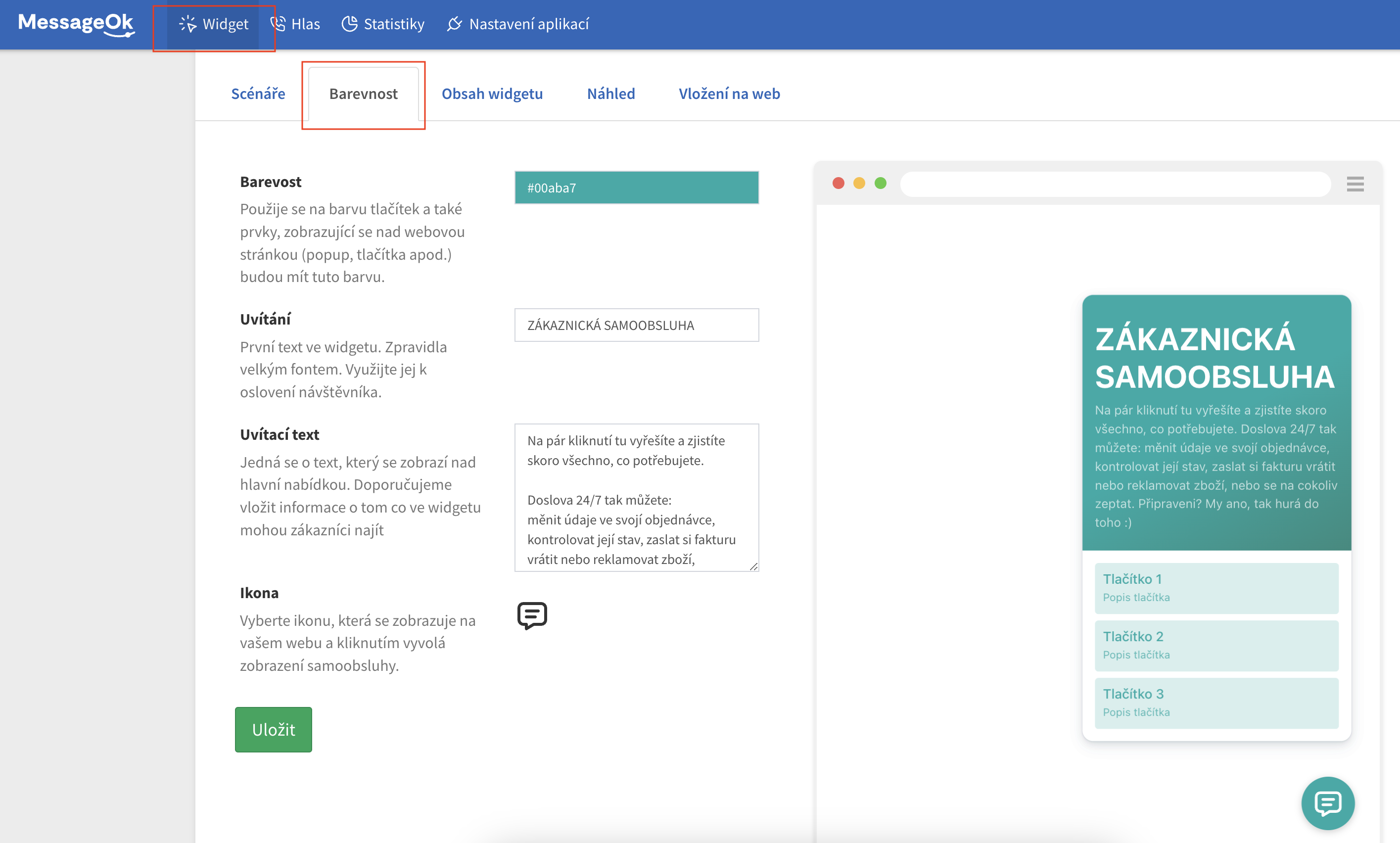Go to the Náhled tab
Image resolution: width=1400 pixels, height=843 pixels.
[610, 94]
